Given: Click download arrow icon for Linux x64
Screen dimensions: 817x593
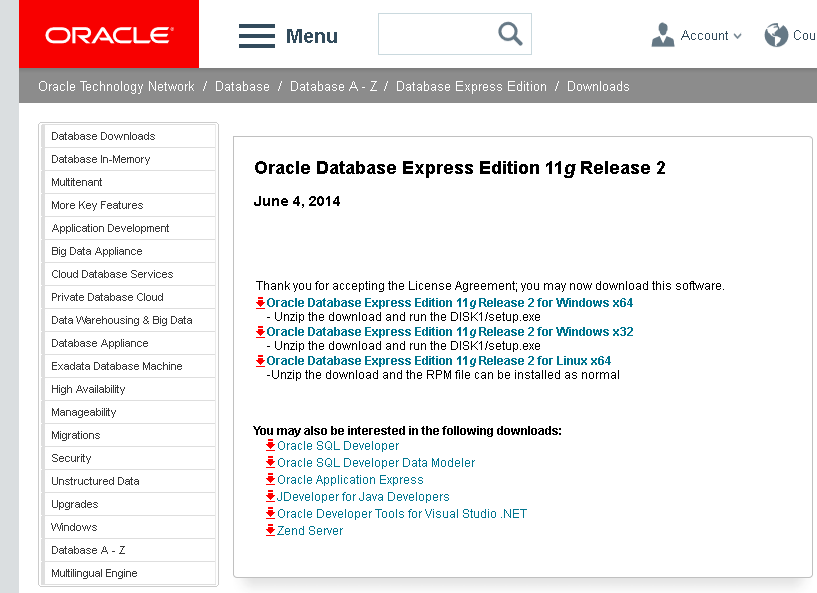Looking at the screenshot, I should click(x=261, y=361).
